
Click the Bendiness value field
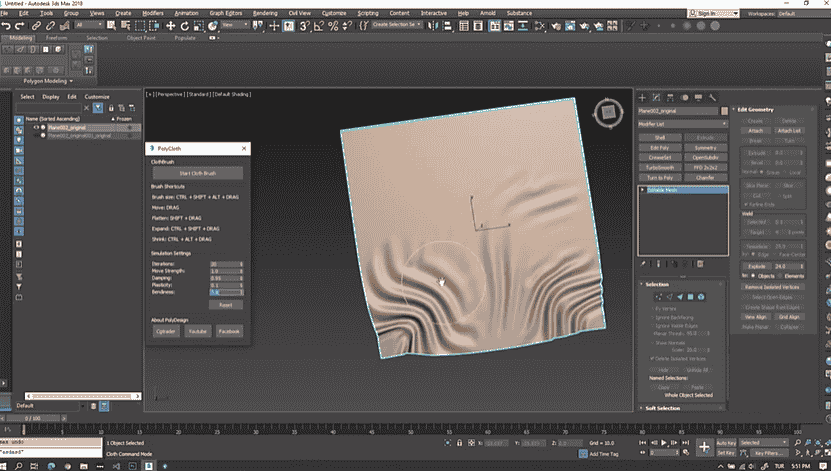(x=226, y=292)
